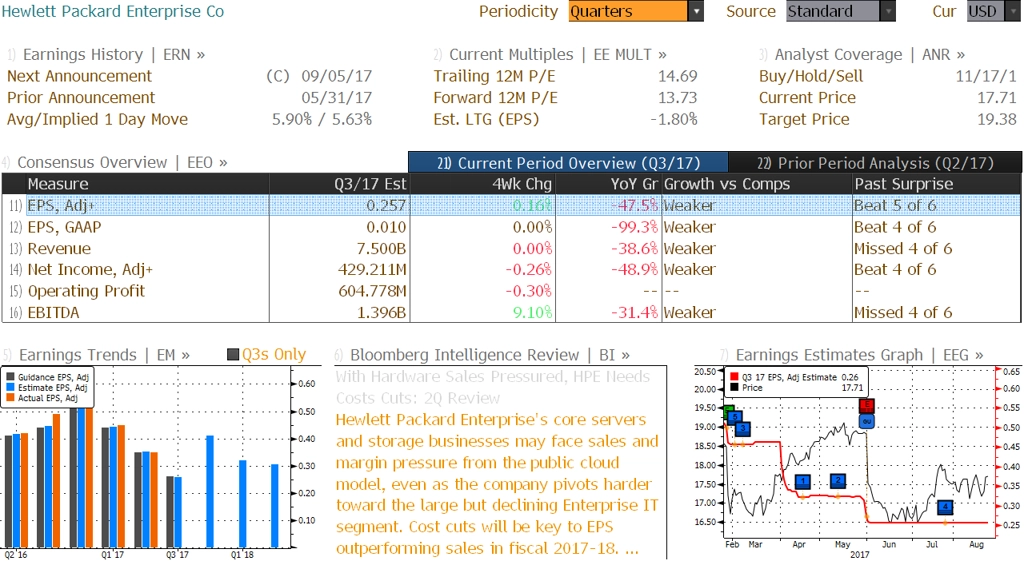1024x561 pixels.
Task: Switch to Current Period Overview (Q3/17) tab
Action: coord(568,163)
